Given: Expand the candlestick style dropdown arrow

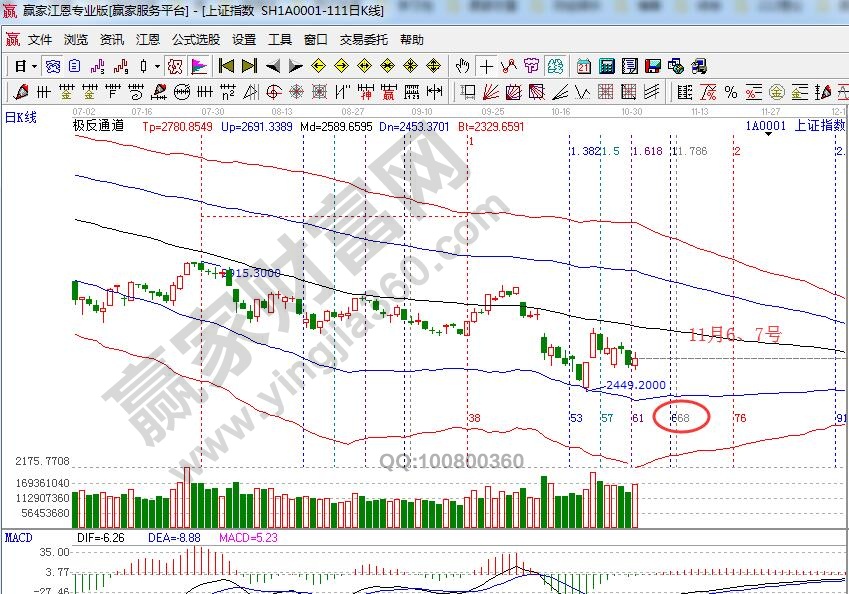Looking at the screenshot, I should click(x=156, y=66).
